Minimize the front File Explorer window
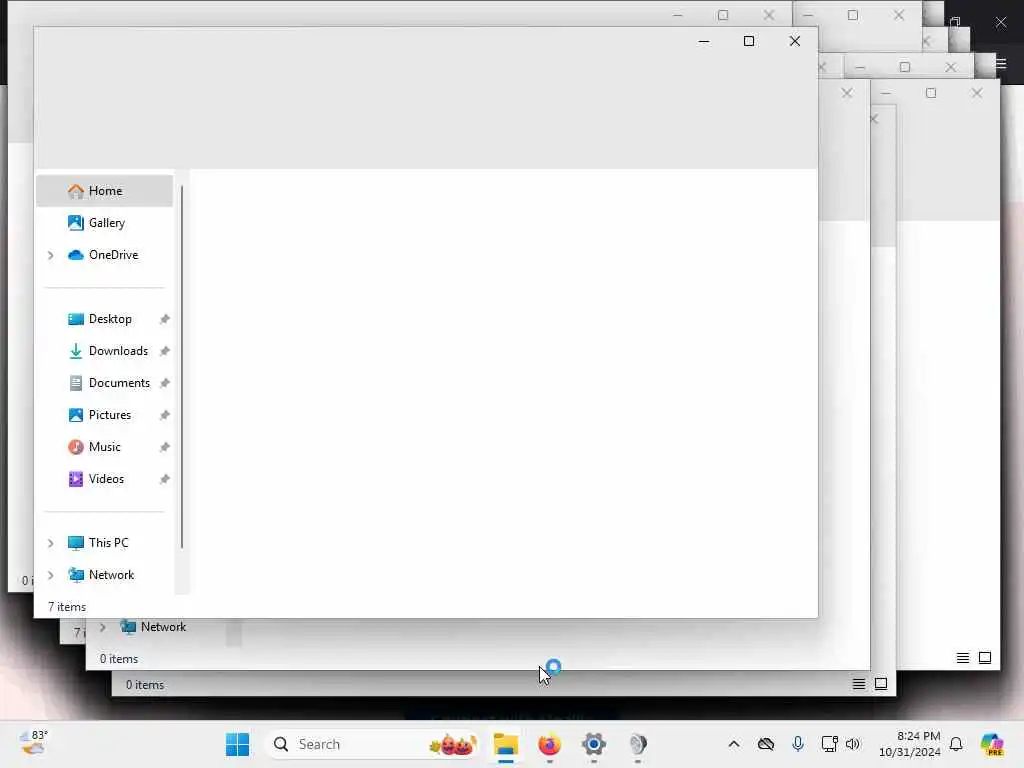The width and height of the screenshot is (1024, 768). coord(704,41)
